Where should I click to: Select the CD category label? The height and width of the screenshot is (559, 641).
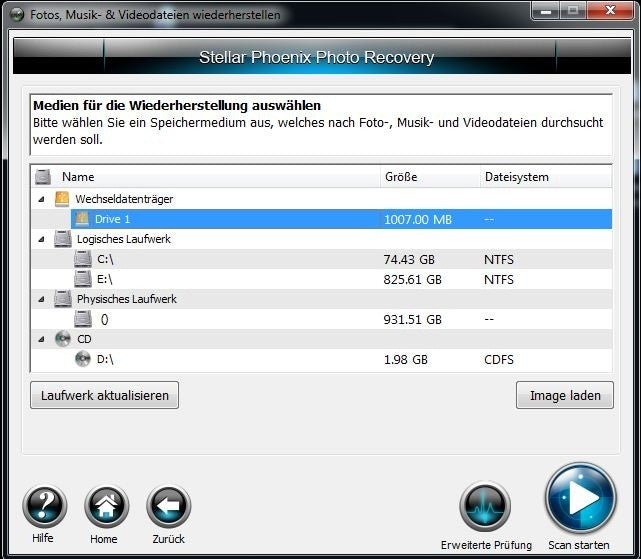(x=84, y=339)
